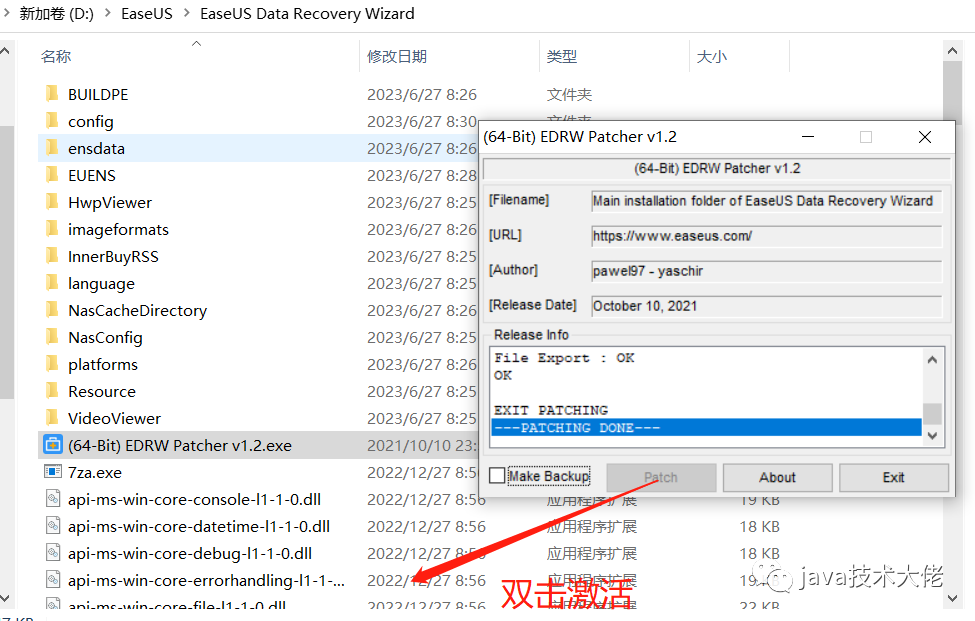Image resolution: width=975 pixels, height=621 pixels.
Task: Select the HwpViewer folder name
Action: pos(110,203)
